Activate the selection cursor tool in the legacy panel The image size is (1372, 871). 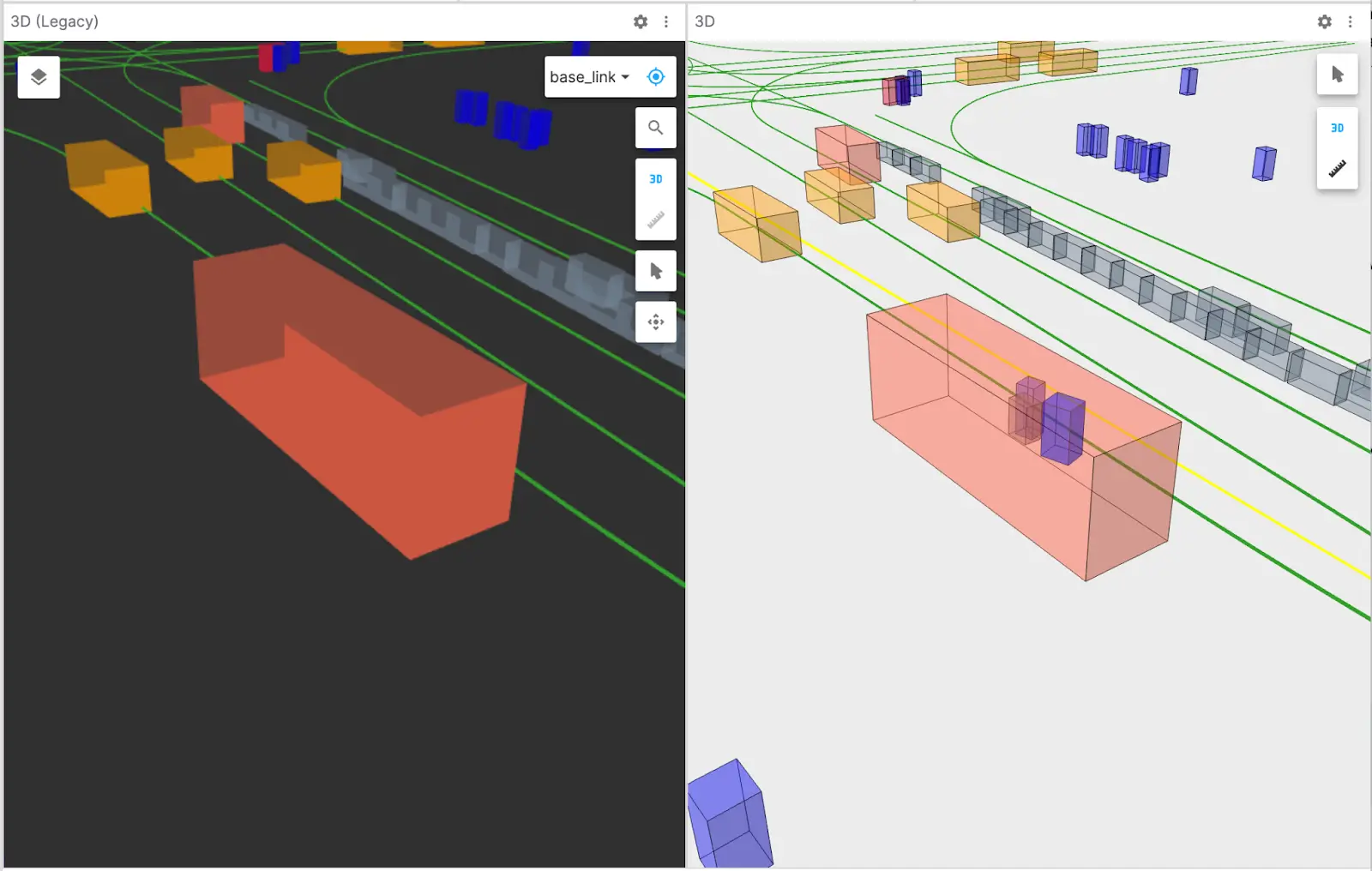pyautogui.click(x=655, y=270)
